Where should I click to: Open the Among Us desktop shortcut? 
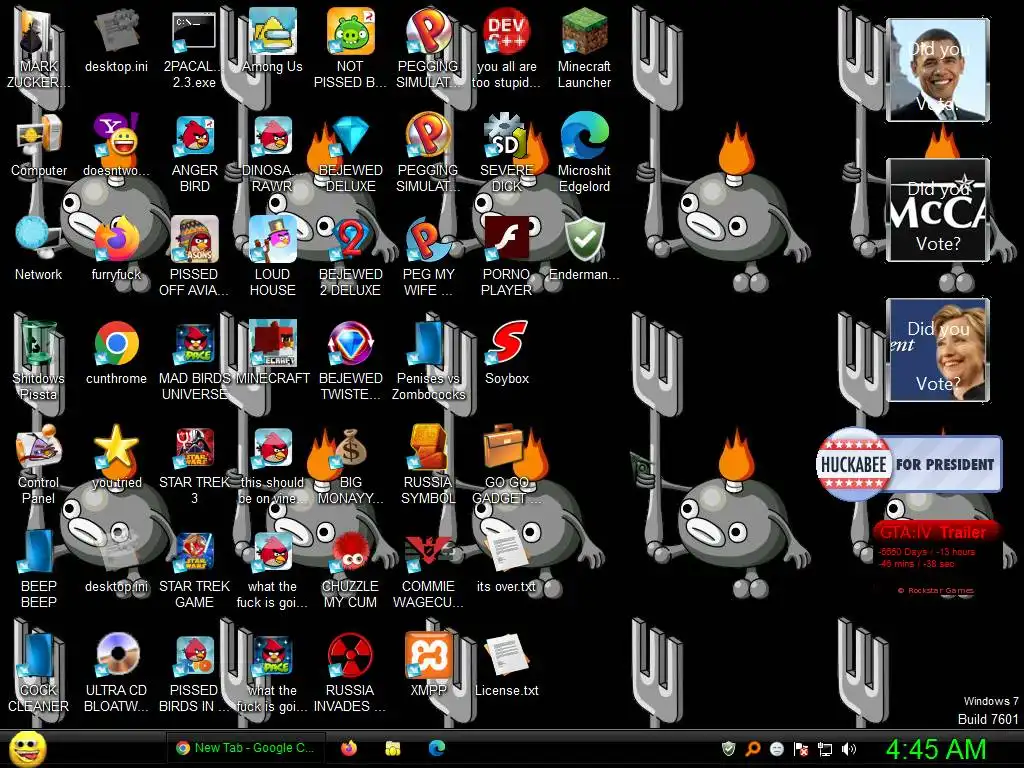(272, 40)
